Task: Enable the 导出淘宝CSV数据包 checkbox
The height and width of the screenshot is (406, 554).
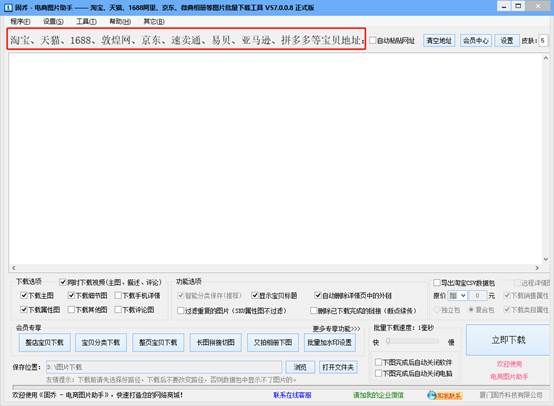Action: tap(437, 283)
